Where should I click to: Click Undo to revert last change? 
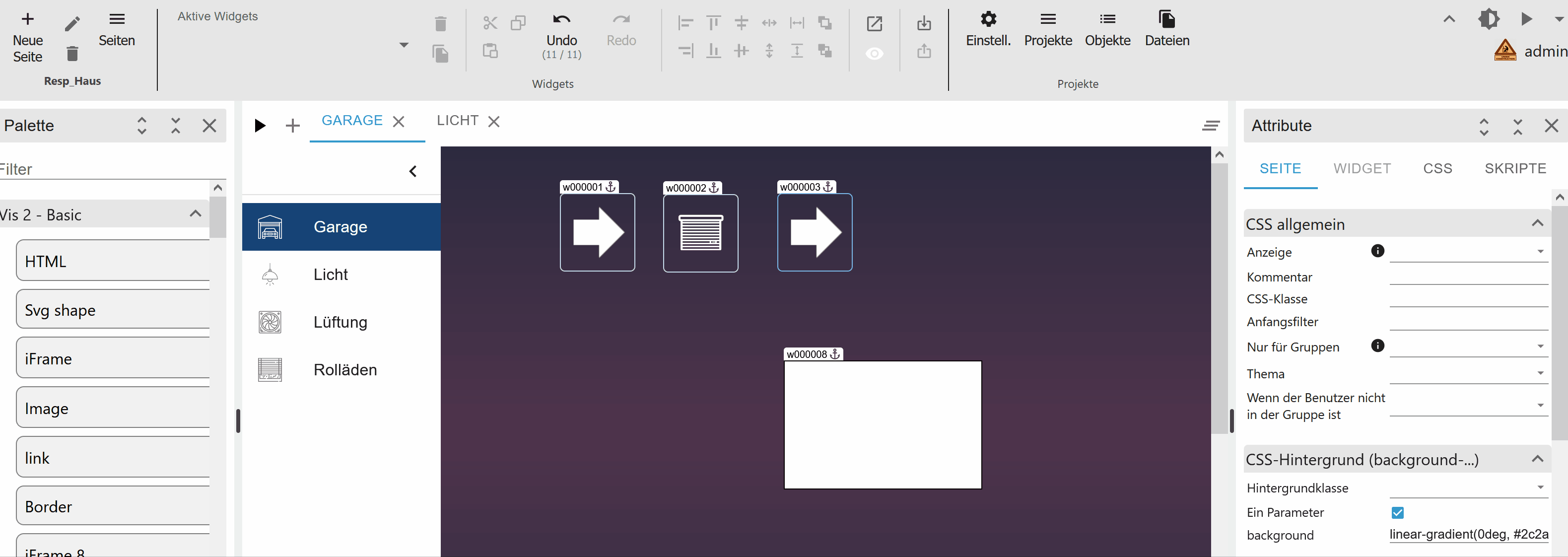[x=561, y=37]
